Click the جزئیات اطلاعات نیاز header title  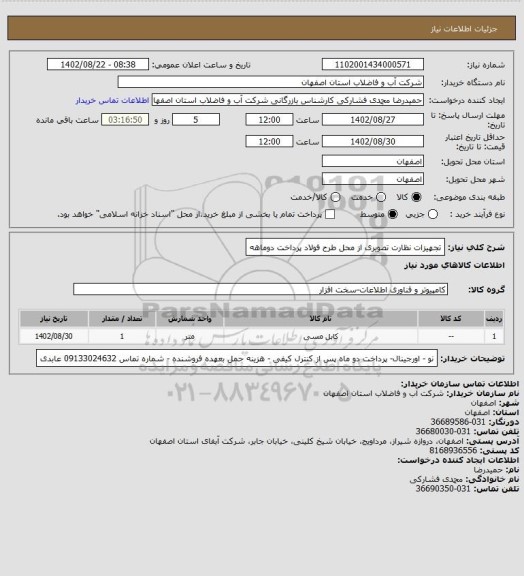[464, 28]
